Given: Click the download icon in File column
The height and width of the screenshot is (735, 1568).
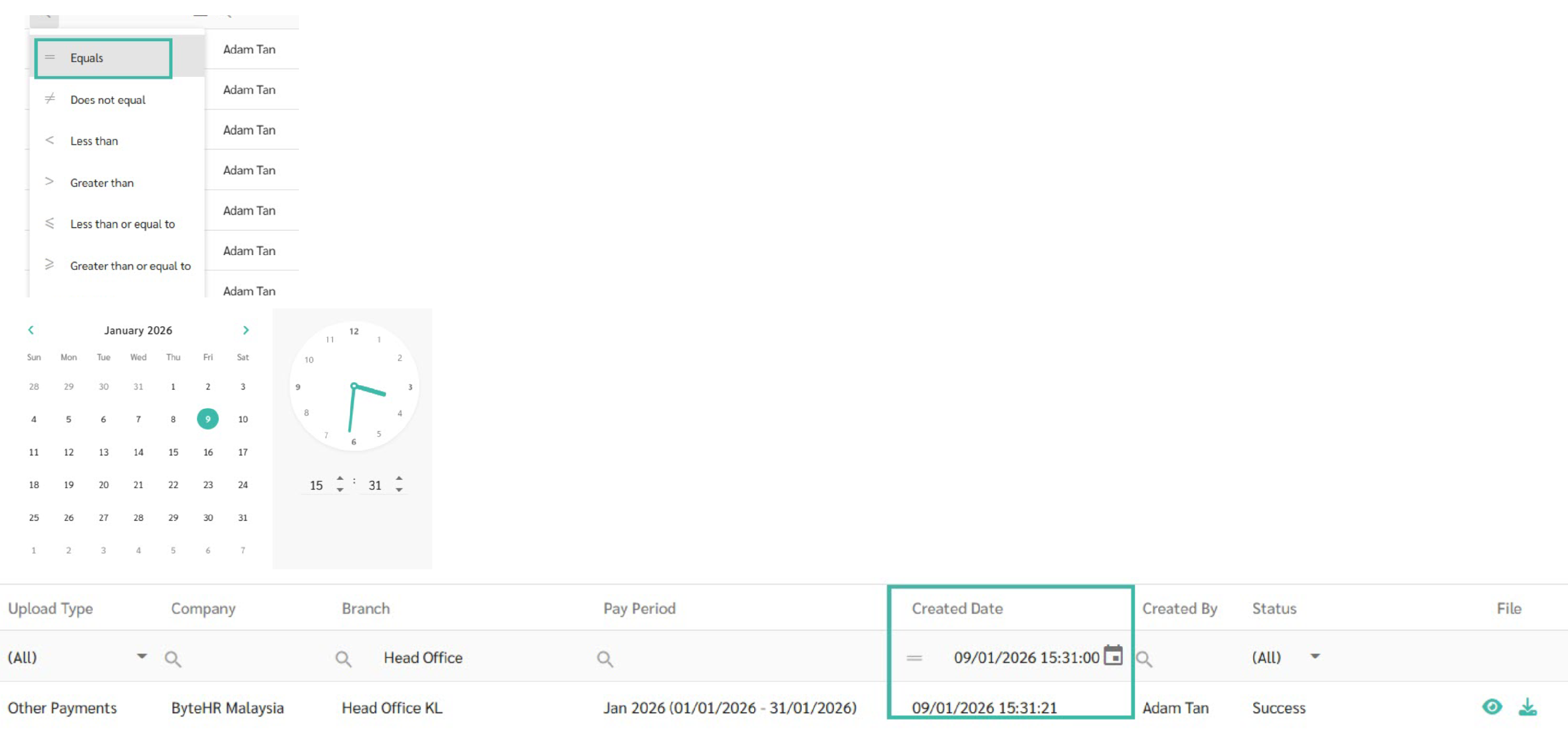Looking at the screenshot, I should pos(1527,706).
